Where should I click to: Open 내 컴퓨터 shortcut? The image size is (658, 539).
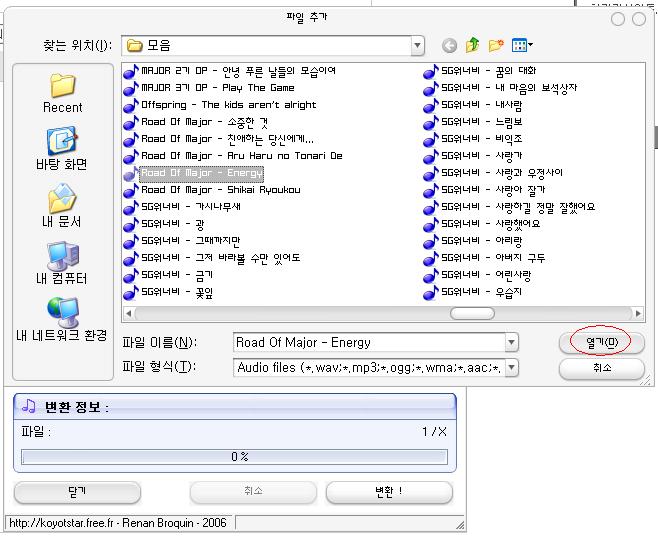pos(62,263)
